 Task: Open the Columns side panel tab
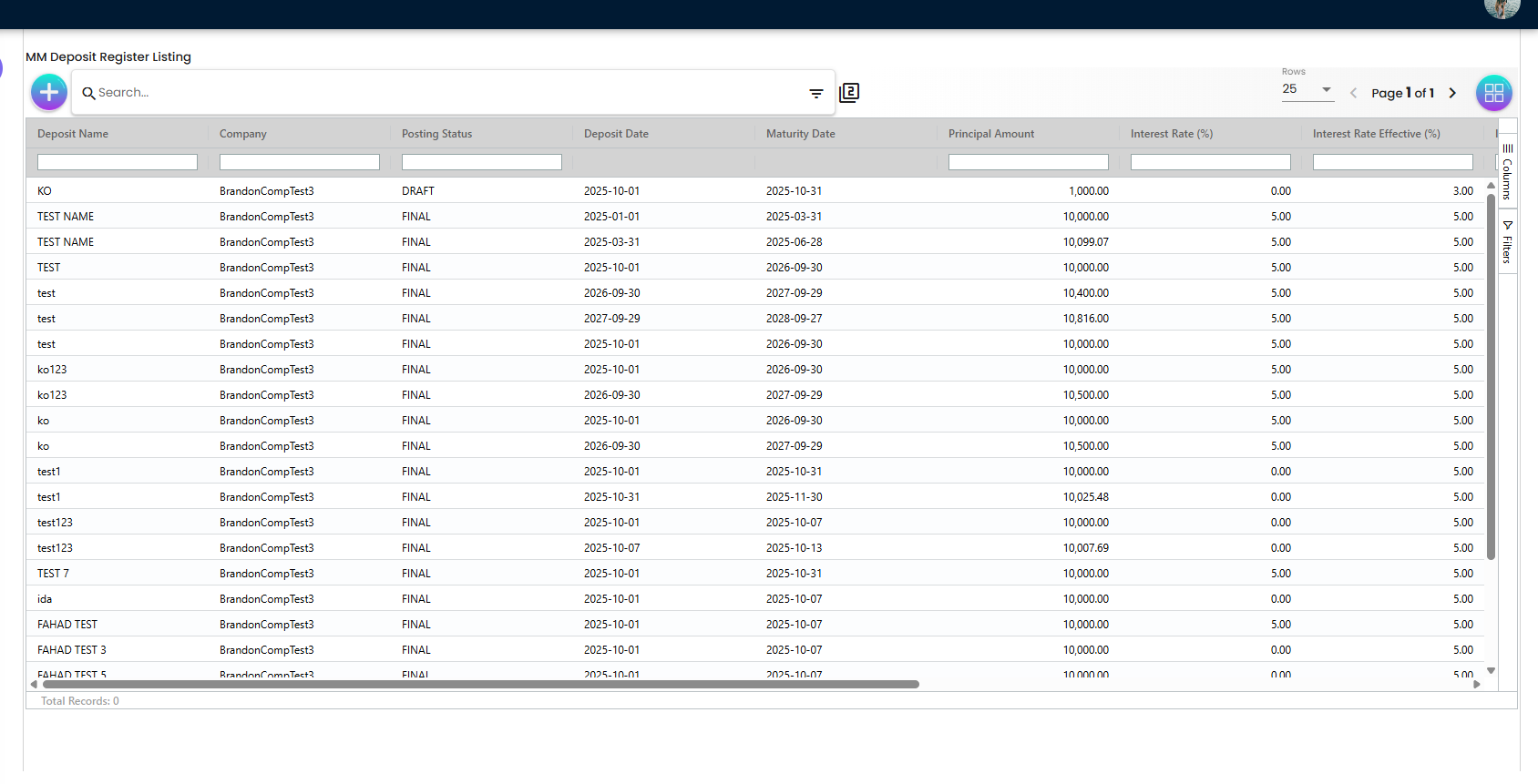pos(1507,171)
